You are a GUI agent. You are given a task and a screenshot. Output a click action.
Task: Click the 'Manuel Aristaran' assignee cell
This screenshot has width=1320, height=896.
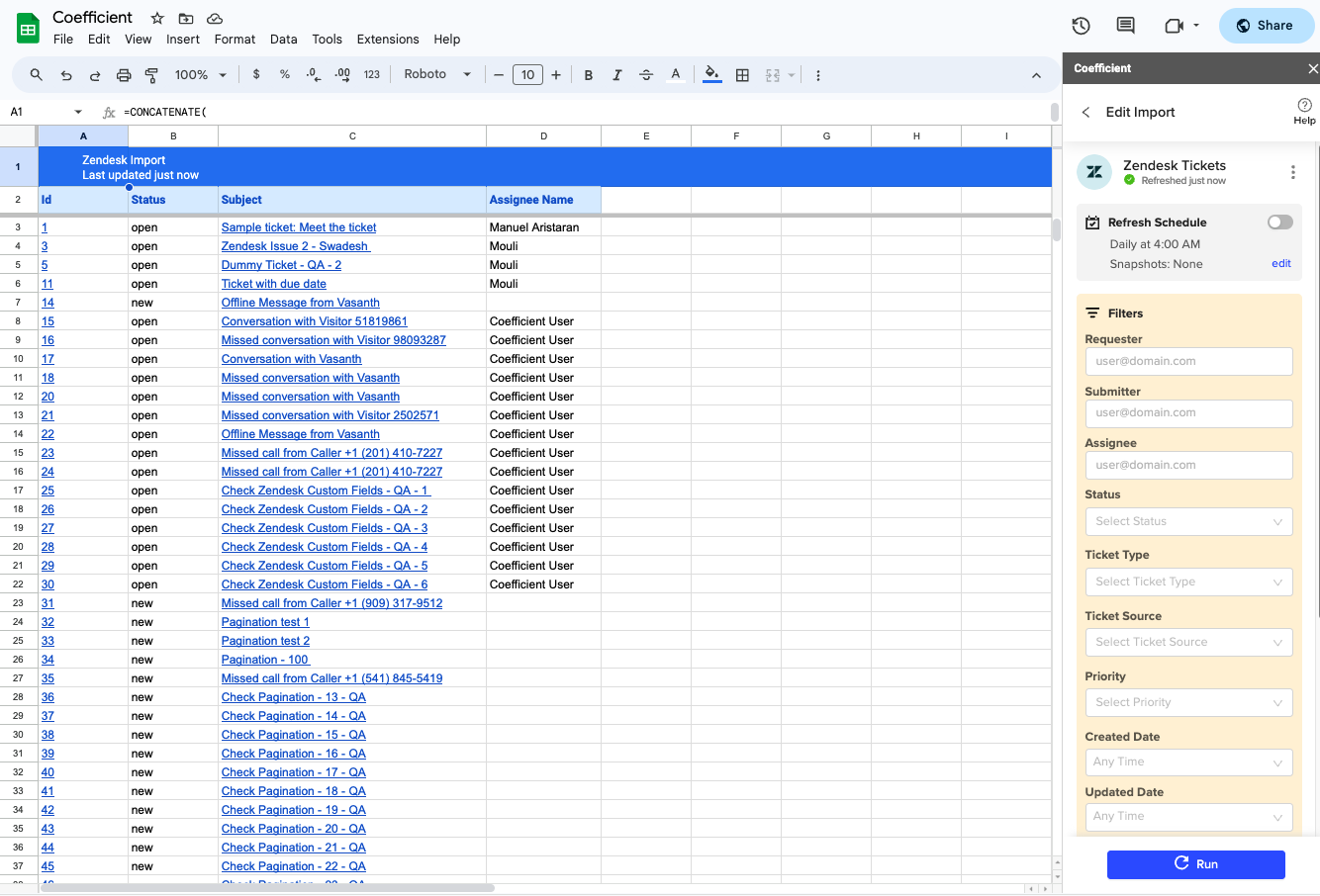[x=543, y=227]
